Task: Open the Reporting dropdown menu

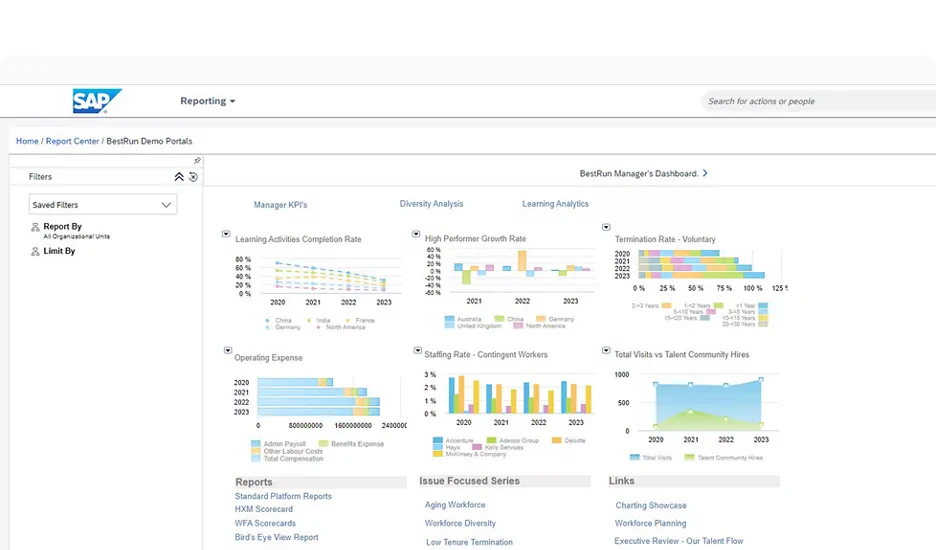Action: point(207,101)
